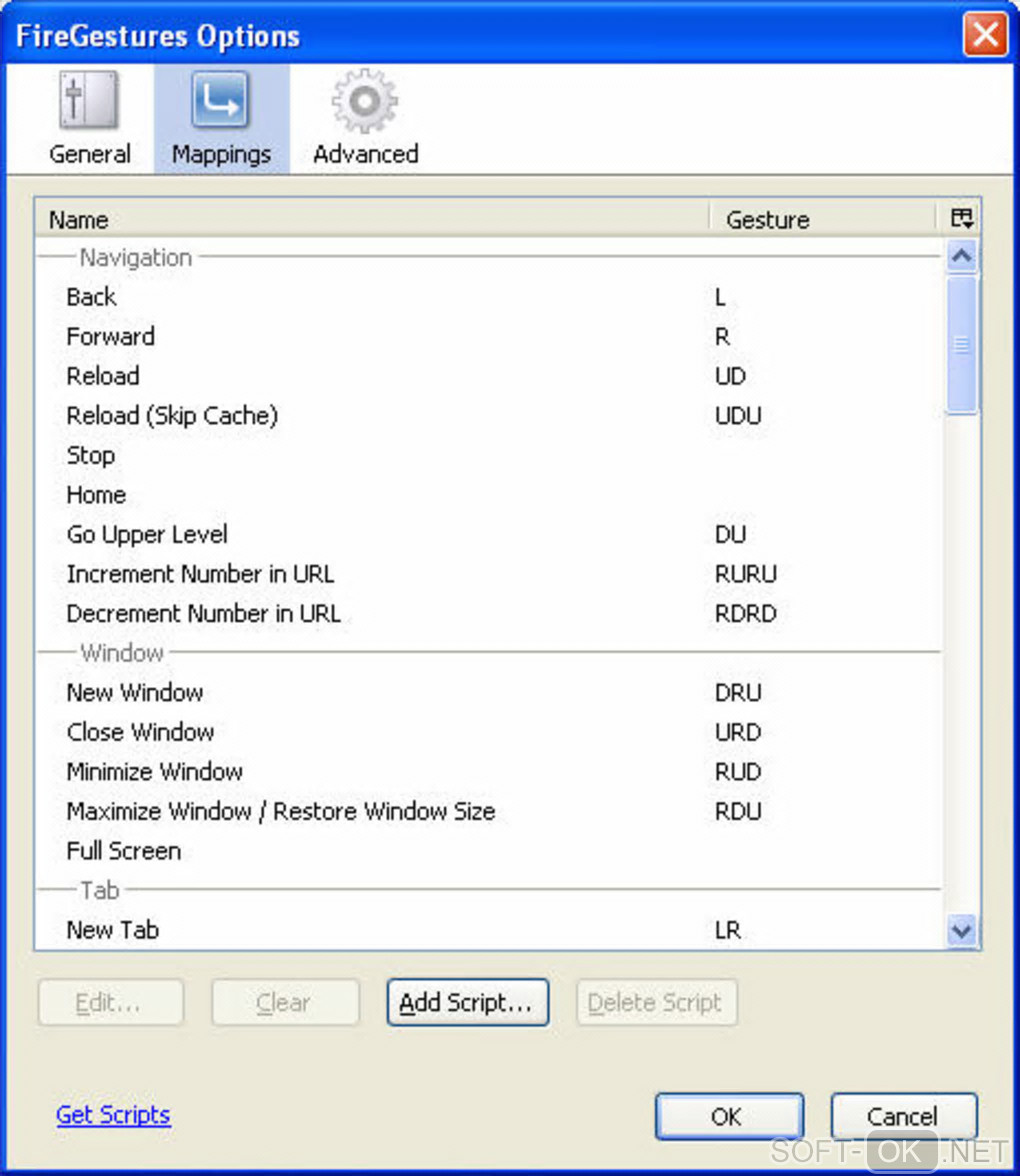Click the disabled Clear button
The image size is (1020, 1176).
click(x=285, y=1002)
